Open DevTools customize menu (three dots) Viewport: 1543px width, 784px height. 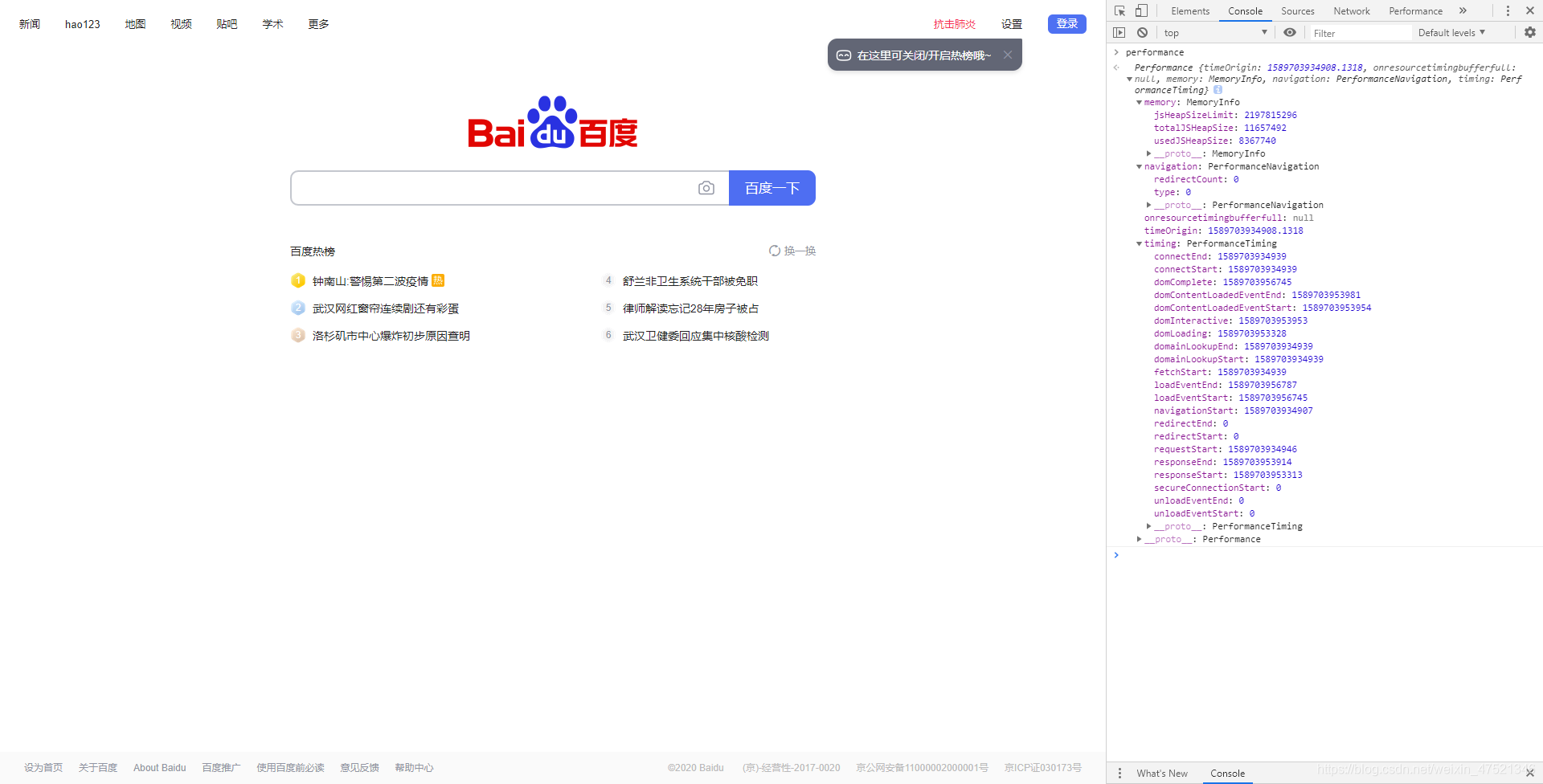1508,10
